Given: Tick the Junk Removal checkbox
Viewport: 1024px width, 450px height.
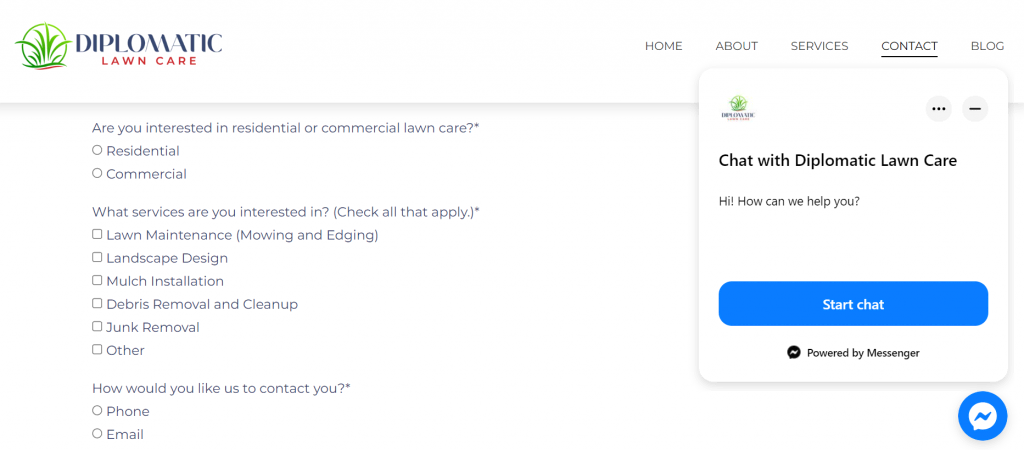Looking at the screenshot, I should click(x=97, y=326).
